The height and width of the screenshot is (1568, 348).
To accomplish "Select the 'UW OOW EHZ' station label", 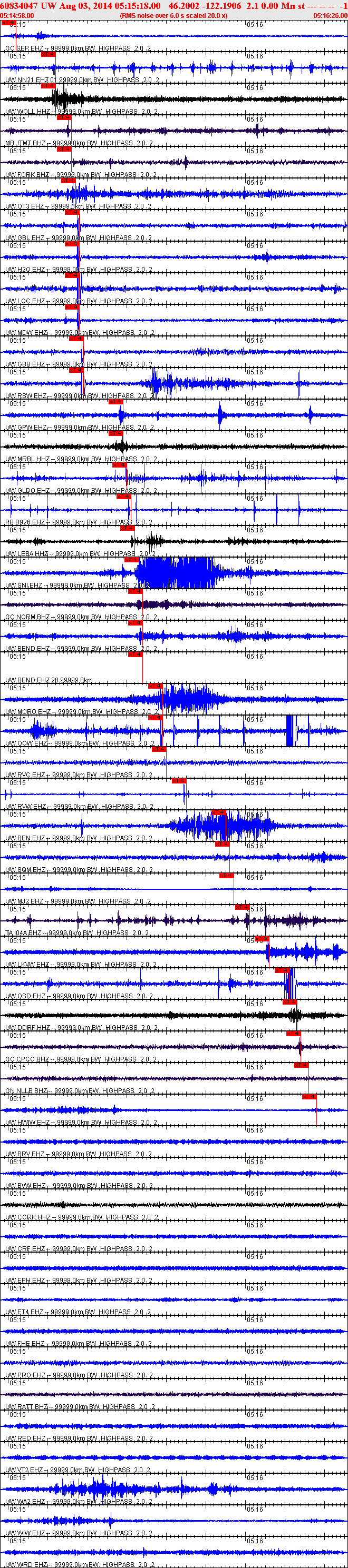I will pyautogui.click(x=26, y=744).
